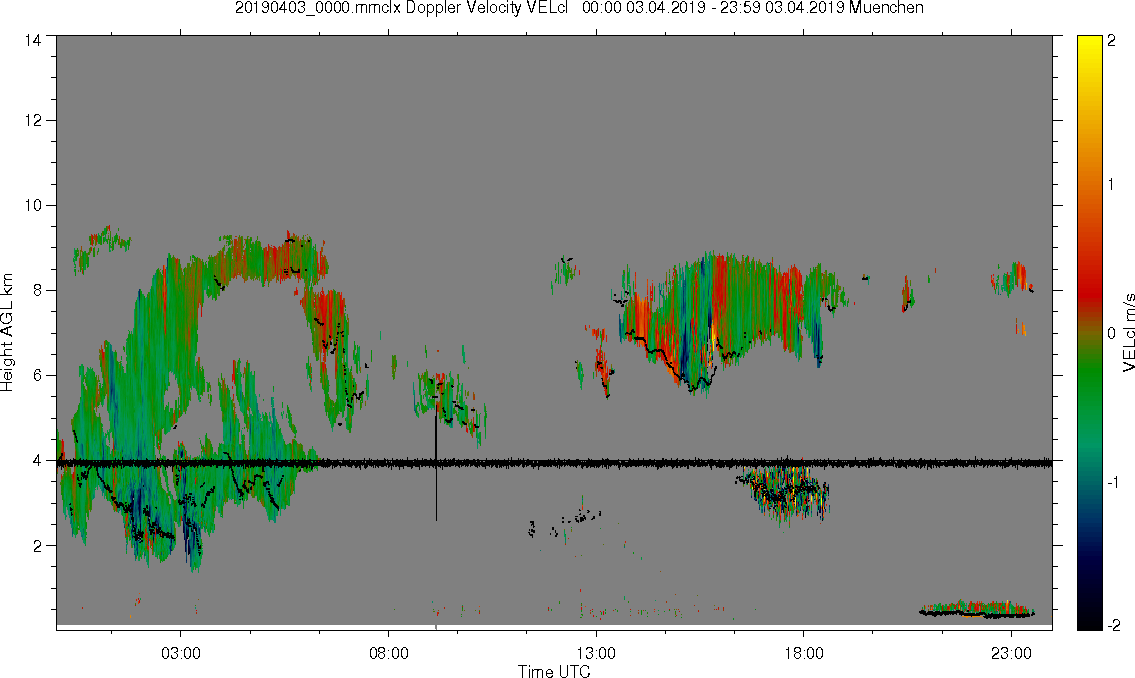Click the '12' height axis label
This screenshot has width=1135, height=678.
33,120
